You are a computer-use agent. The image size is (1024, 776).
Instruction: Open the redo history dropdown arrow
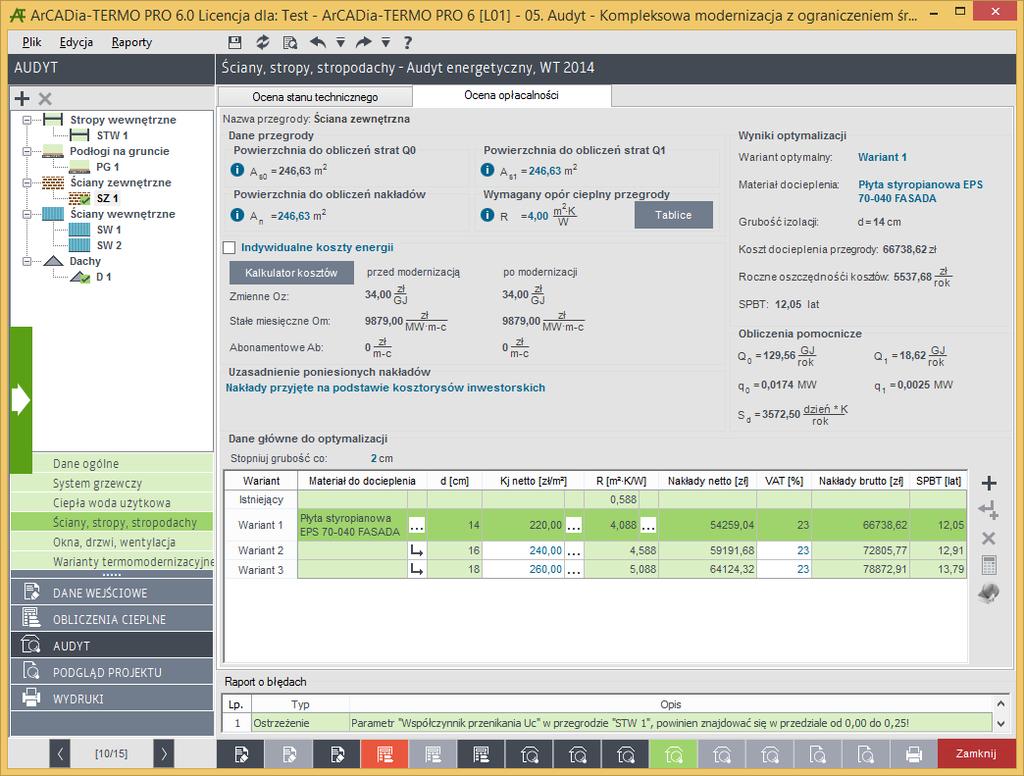point(386,42)
